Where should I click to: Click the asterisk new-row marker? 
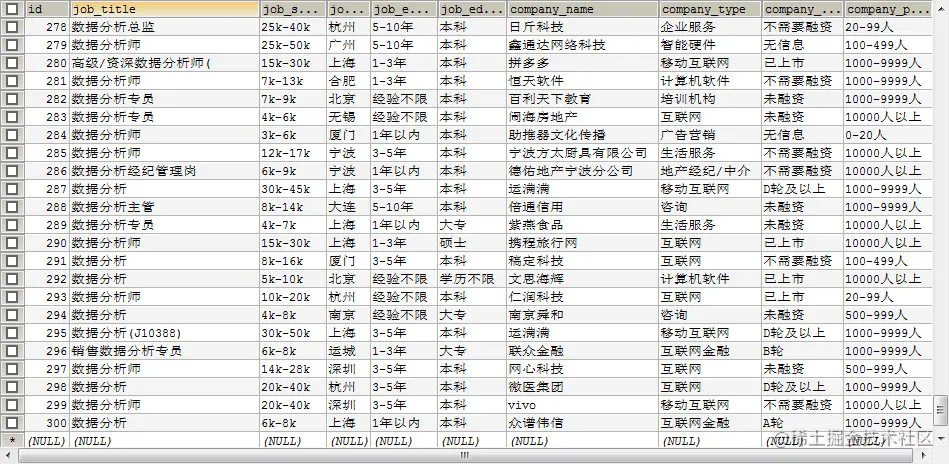(x=12, y=440)
